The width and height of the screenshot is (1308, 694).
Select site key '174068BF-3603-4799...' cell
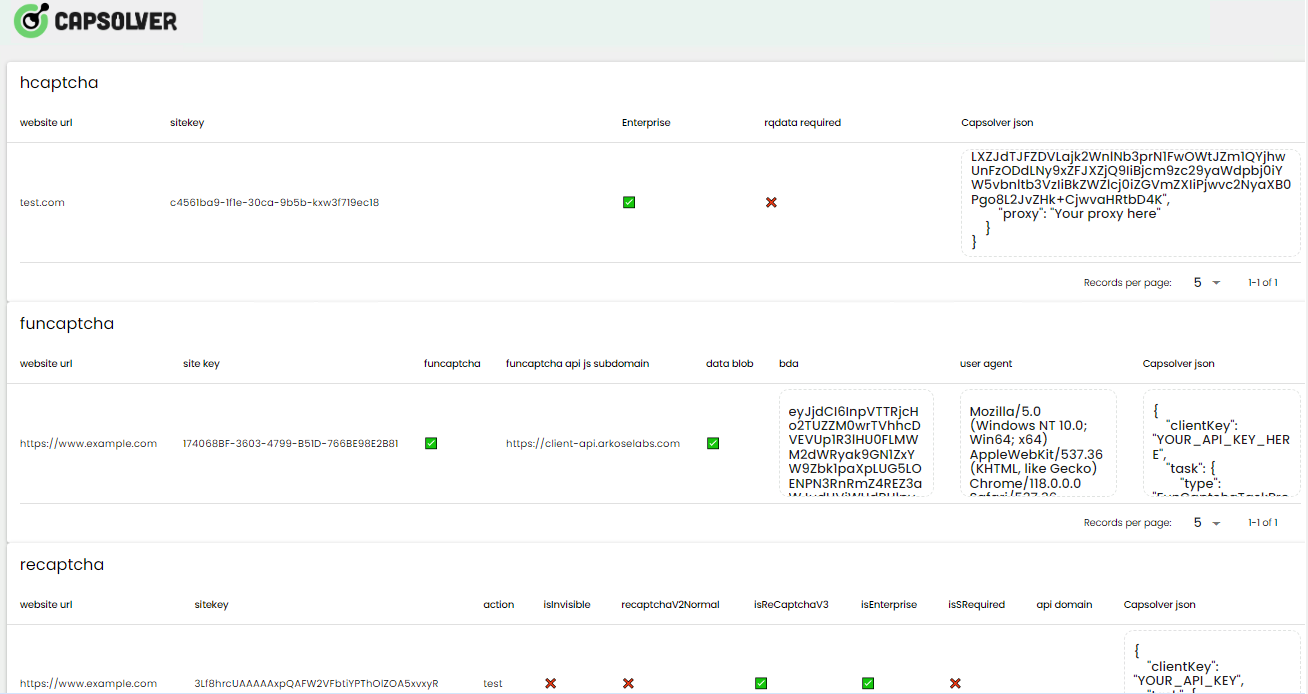(291, 443)
